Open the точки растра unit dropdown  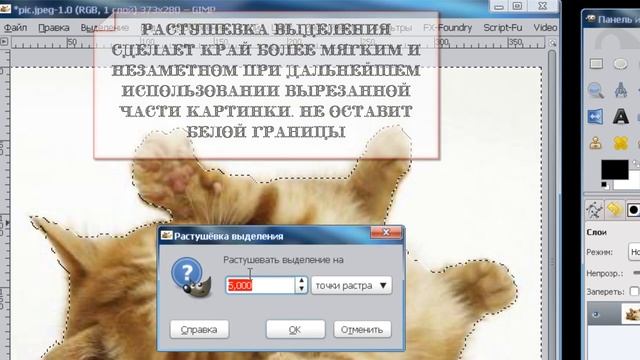[x=351, y=285]
